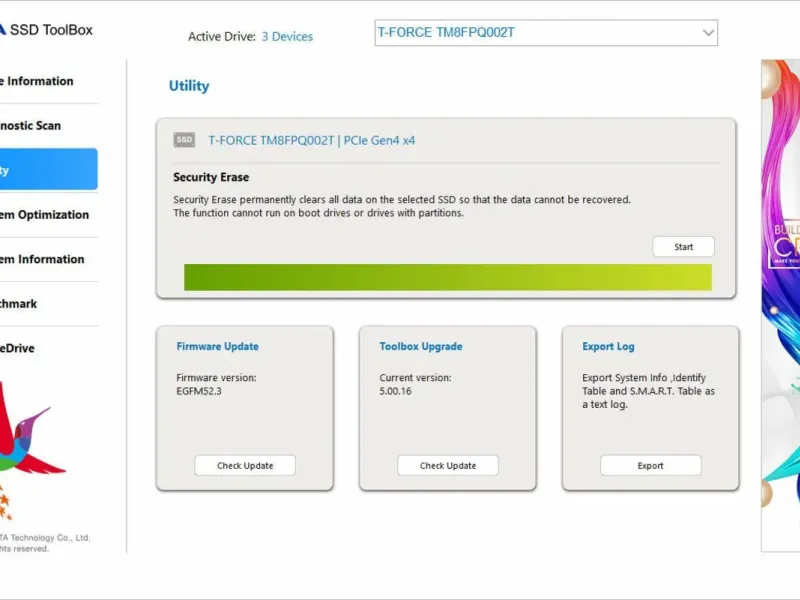Viewport: 800px width, 600px height.
Task: Click the dropdown chevron arrow for T-FORCE TM8FPQ002T
Action: click(x=708, y=33)
